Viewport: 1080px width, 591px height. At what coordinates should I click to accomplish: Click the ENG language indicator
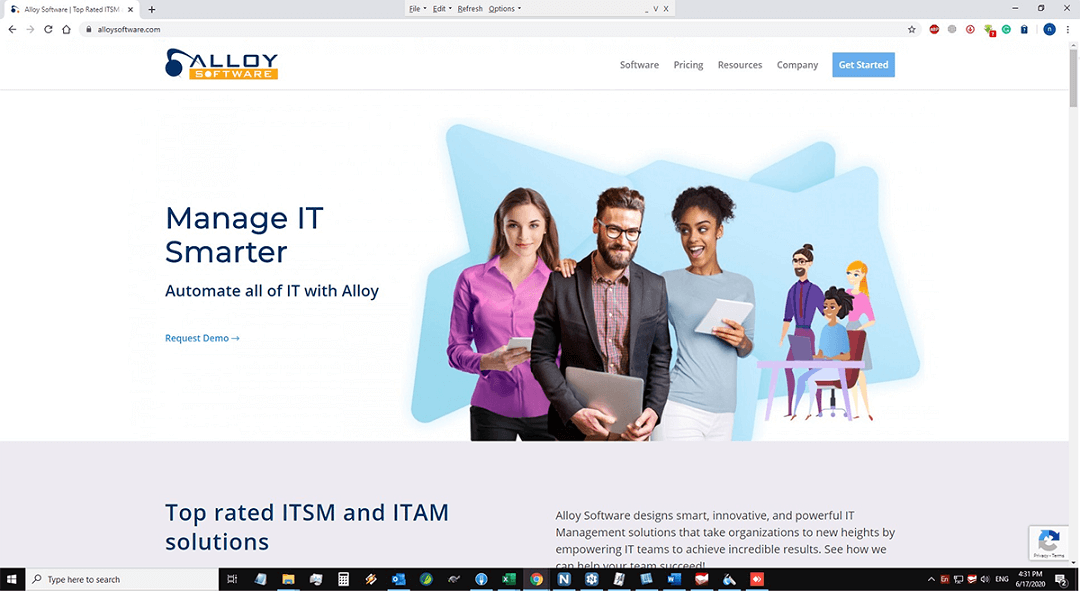1002,579
